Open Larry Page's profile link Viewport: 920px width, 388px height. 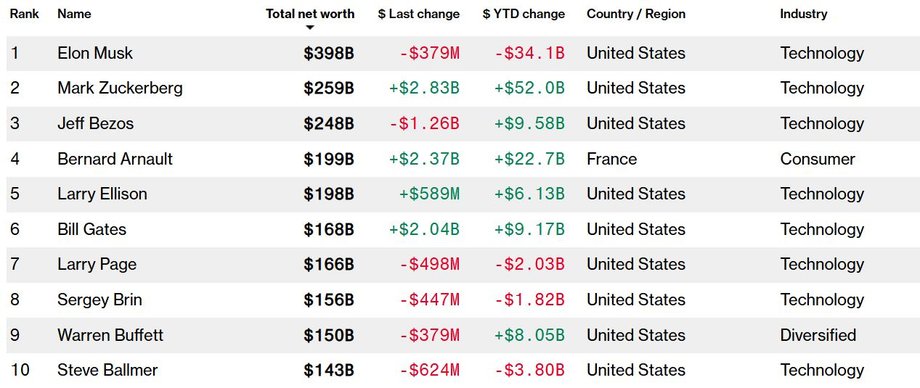click(x=97, y=265)
